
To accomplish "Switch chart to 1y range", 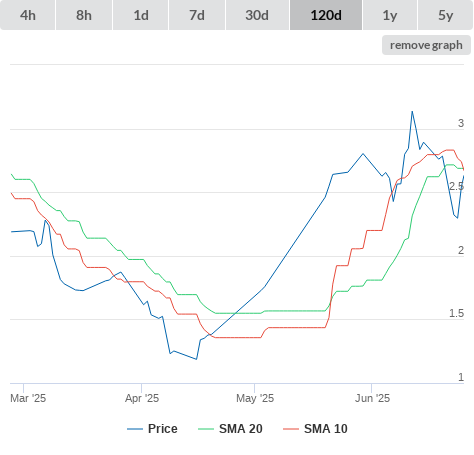I will coord(390,15).
